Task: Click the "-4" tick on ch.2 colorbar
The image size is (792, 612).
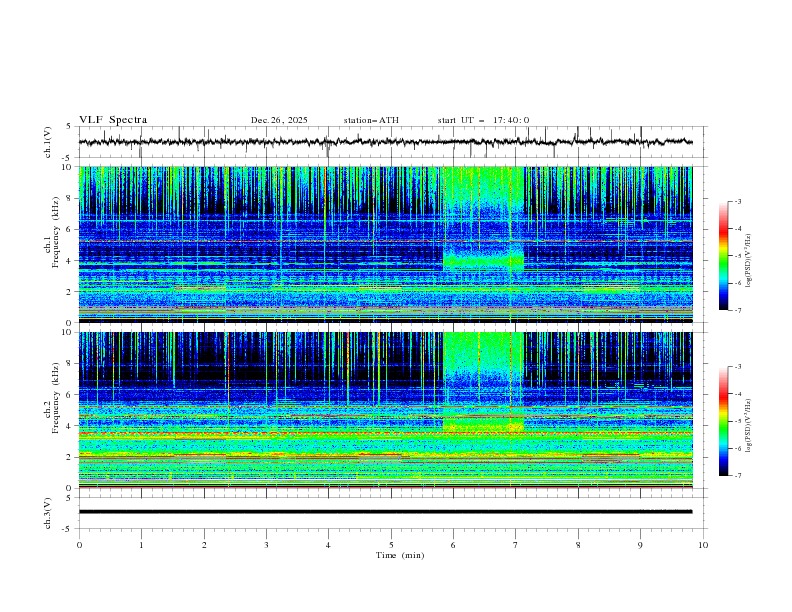Action: click(x=738, y=394)
